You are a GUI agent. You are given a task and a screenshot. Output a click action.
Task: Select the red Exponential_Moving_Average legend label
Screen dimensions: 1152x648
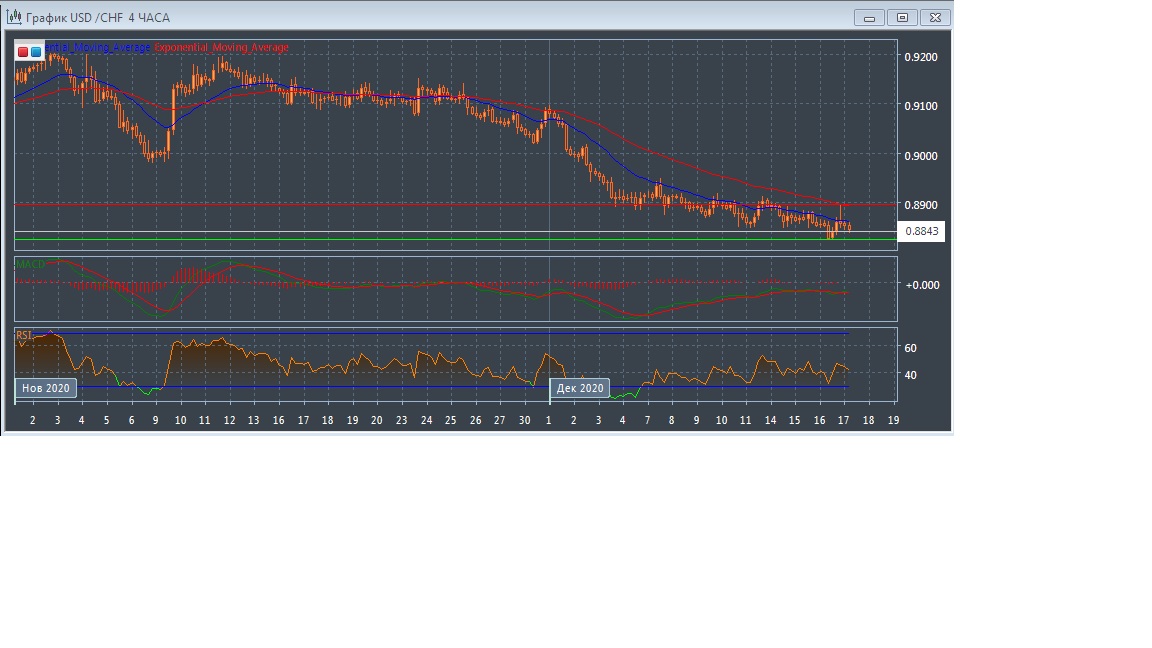pos(221,48)
